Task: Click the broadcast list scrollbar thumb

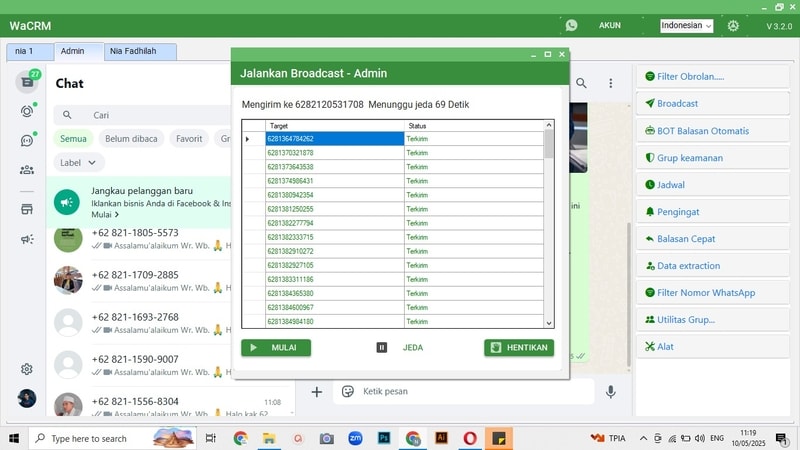Action: 549,144
